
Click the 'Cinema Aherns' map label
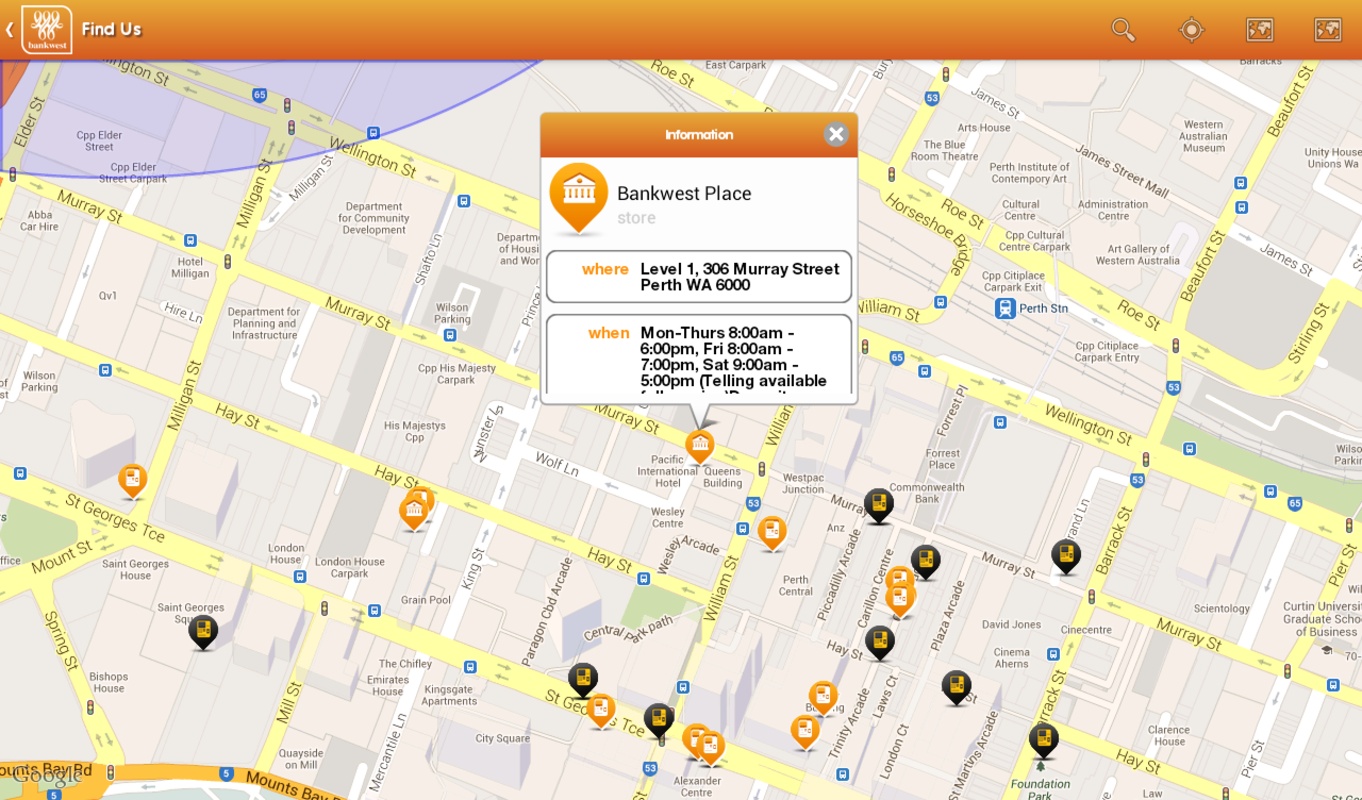1012,658
